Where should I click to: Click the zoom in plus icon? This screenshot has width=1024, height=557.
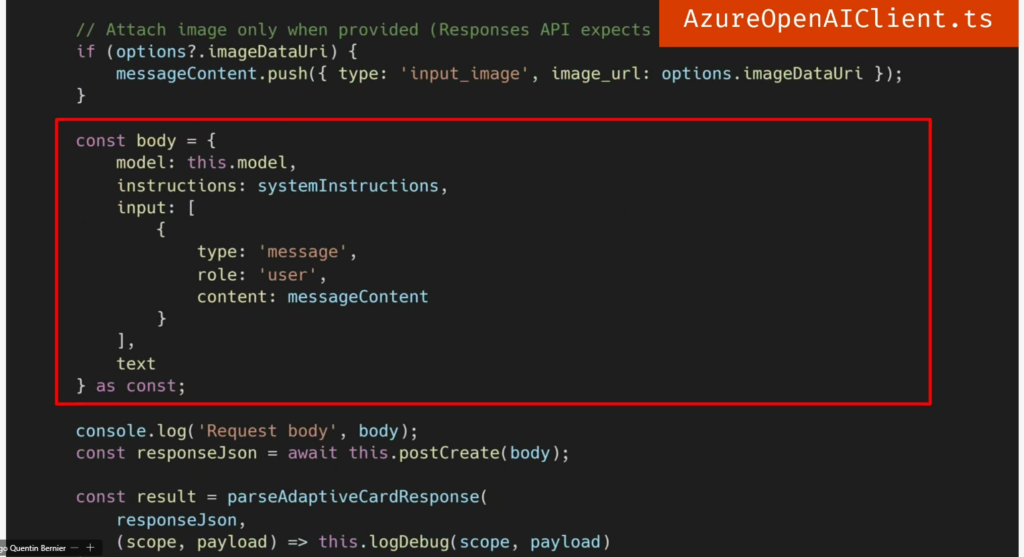tap(90, 548)
